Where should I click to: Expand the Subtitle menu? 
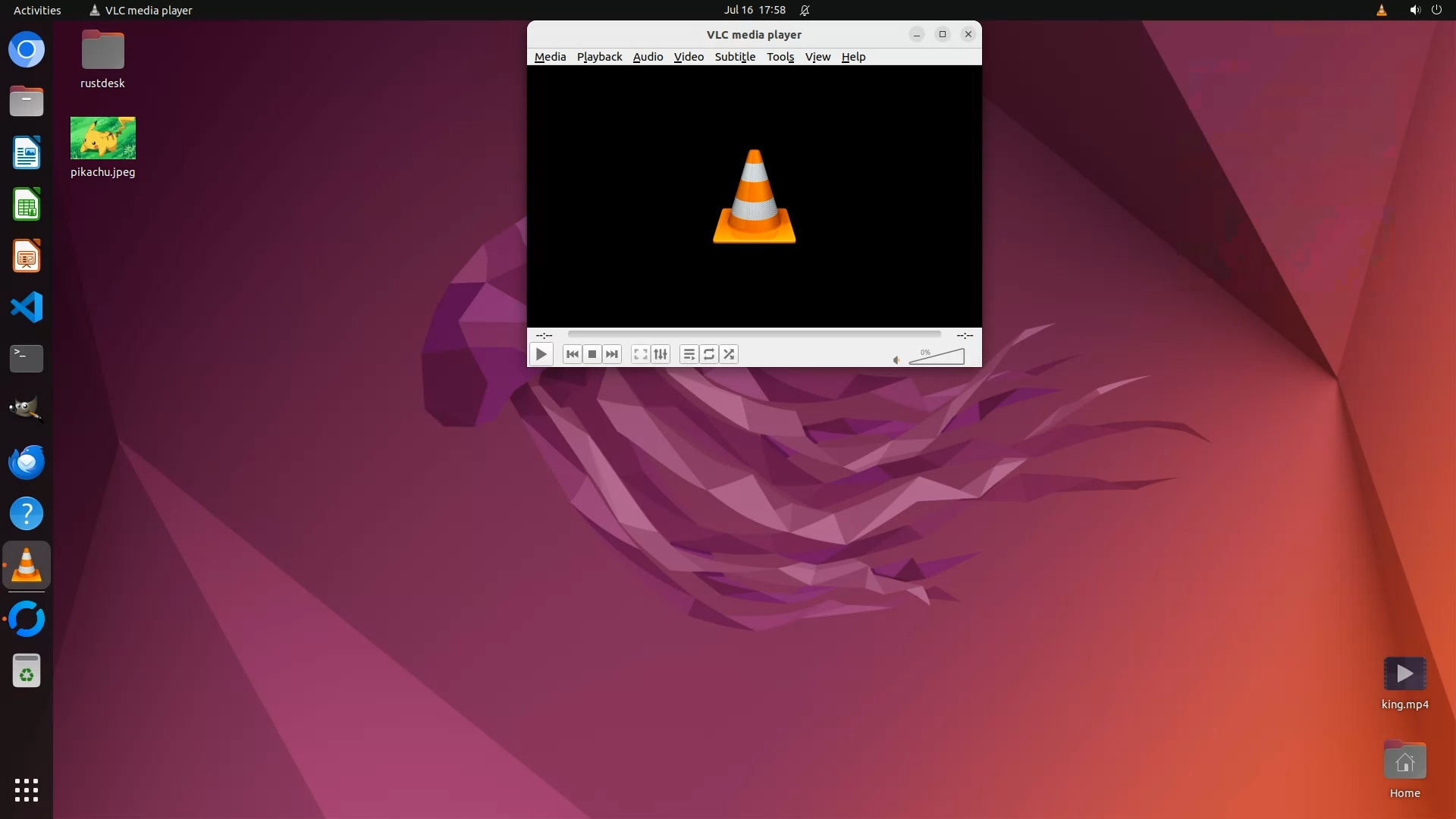click(x=735, y=57)
